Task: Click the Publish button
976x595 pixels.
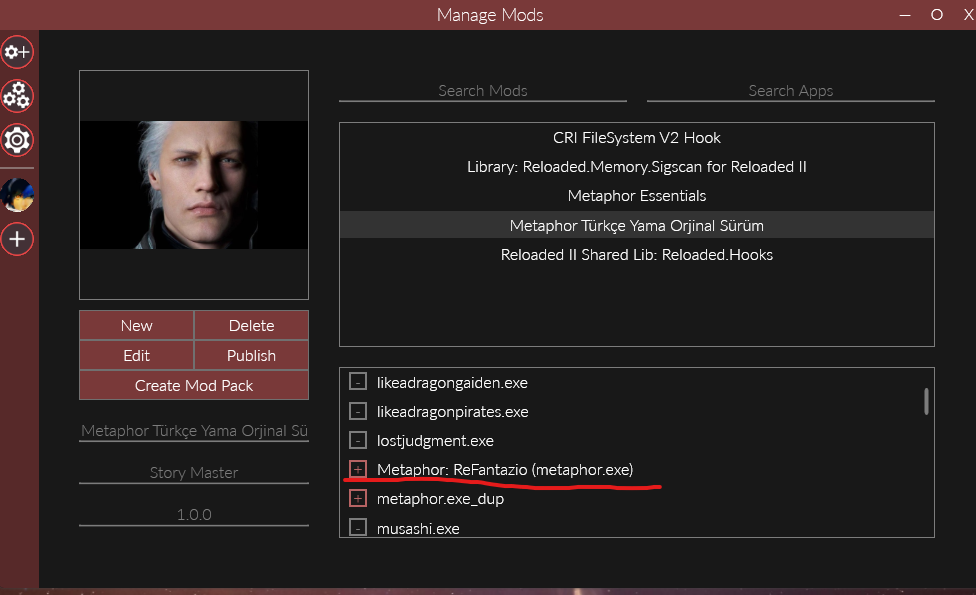Action: [x=251, y=355]
